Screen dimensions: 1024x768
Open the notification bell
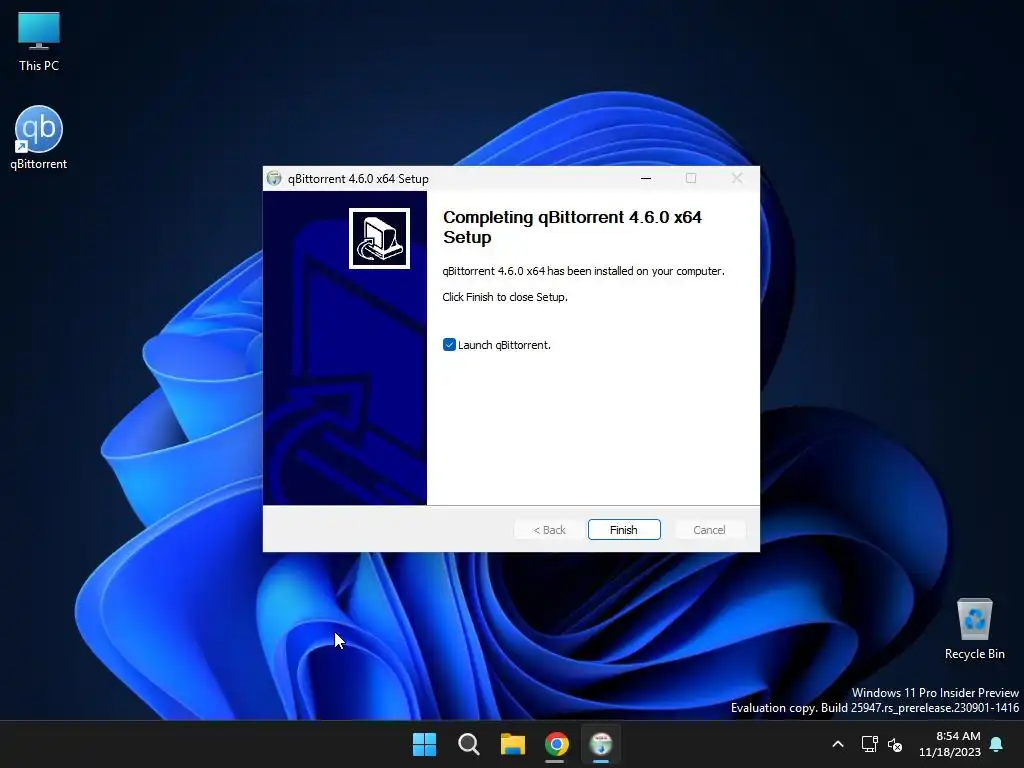tap(997, 744)
